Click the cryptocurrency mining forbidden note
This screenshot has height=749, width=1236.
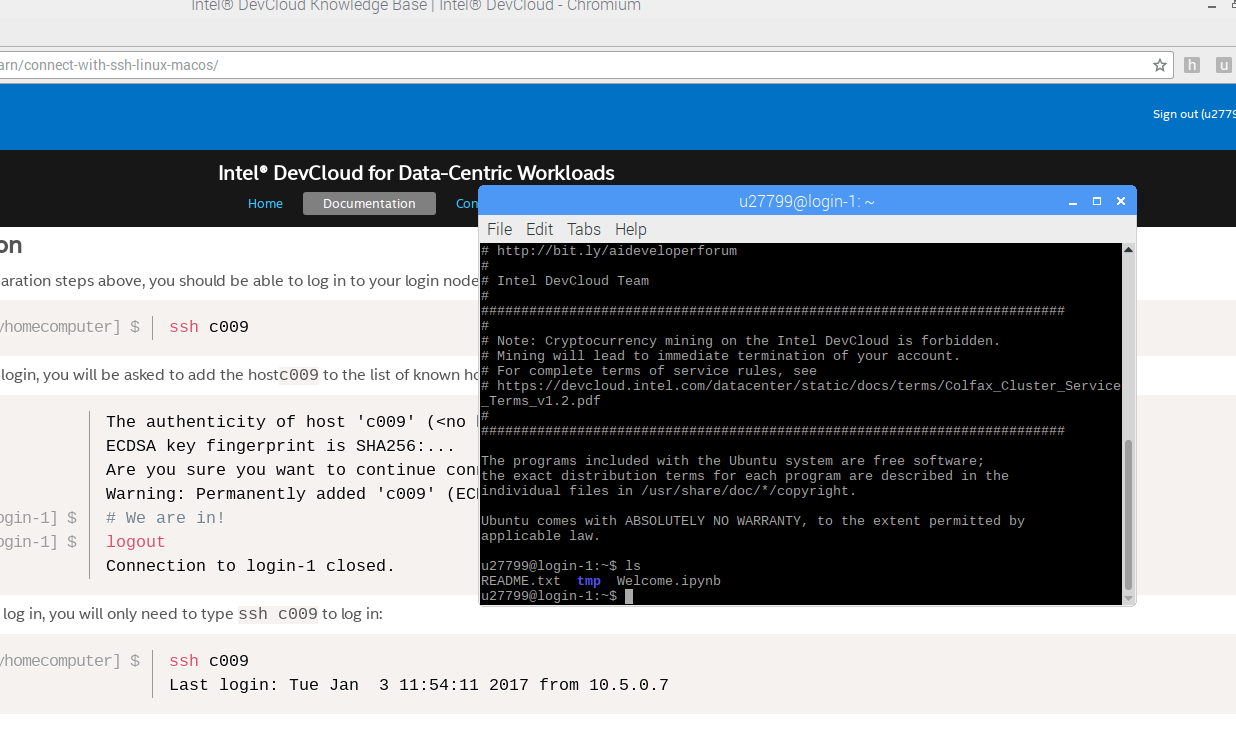tap(741, 341)
